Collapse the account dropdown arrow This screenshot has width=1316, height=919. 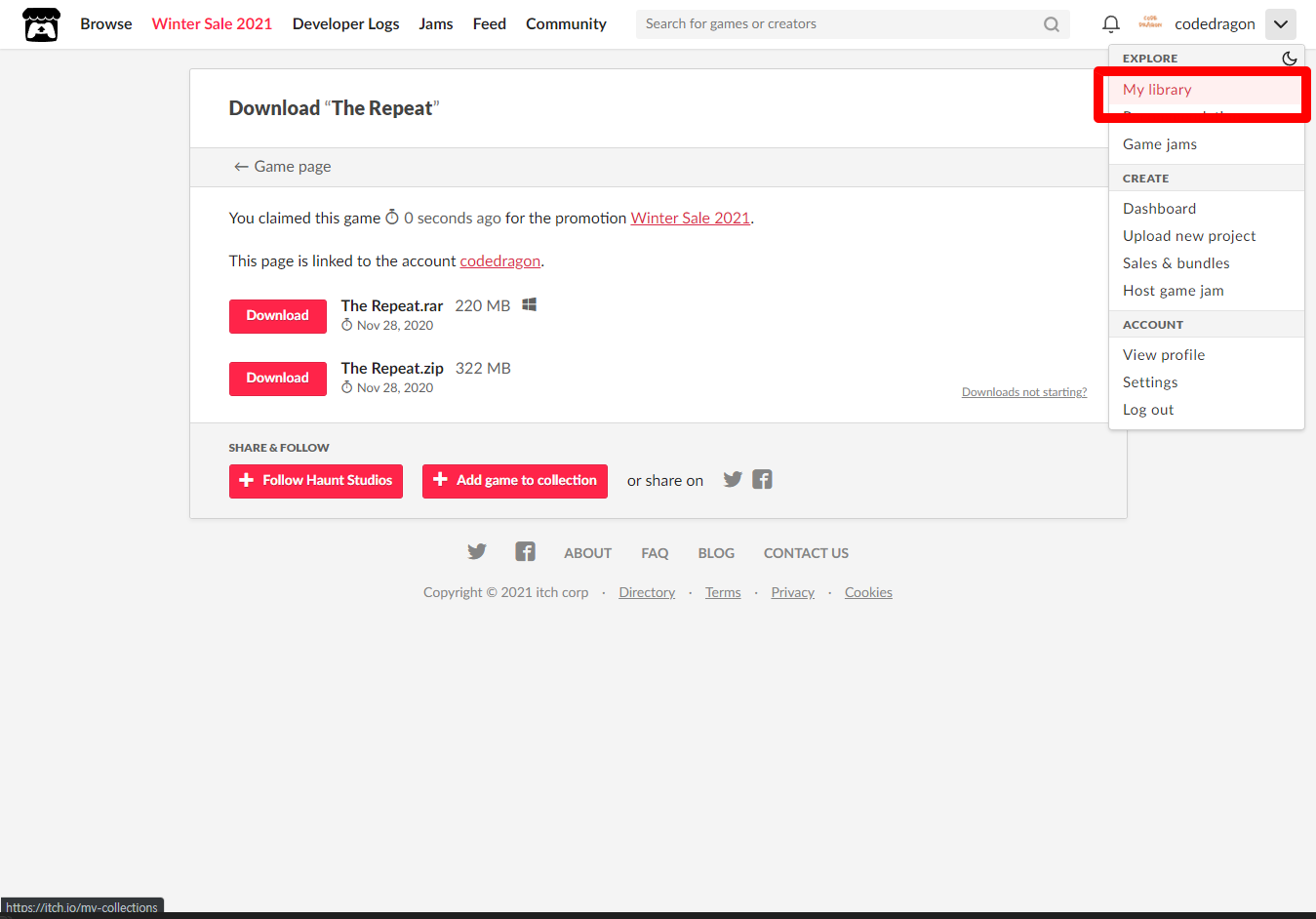[1280, 24]
